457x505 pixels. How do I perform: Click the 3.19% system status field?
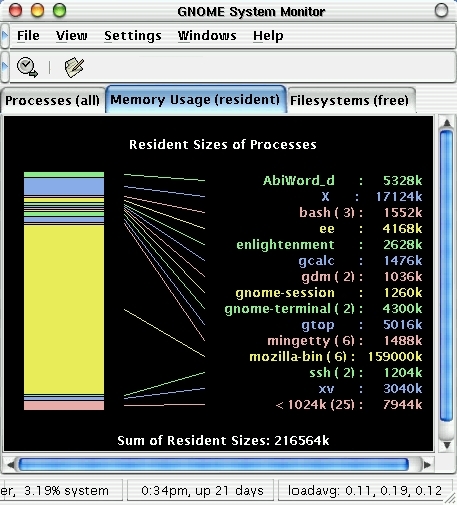pyautogui.click(x=61, y=491)
